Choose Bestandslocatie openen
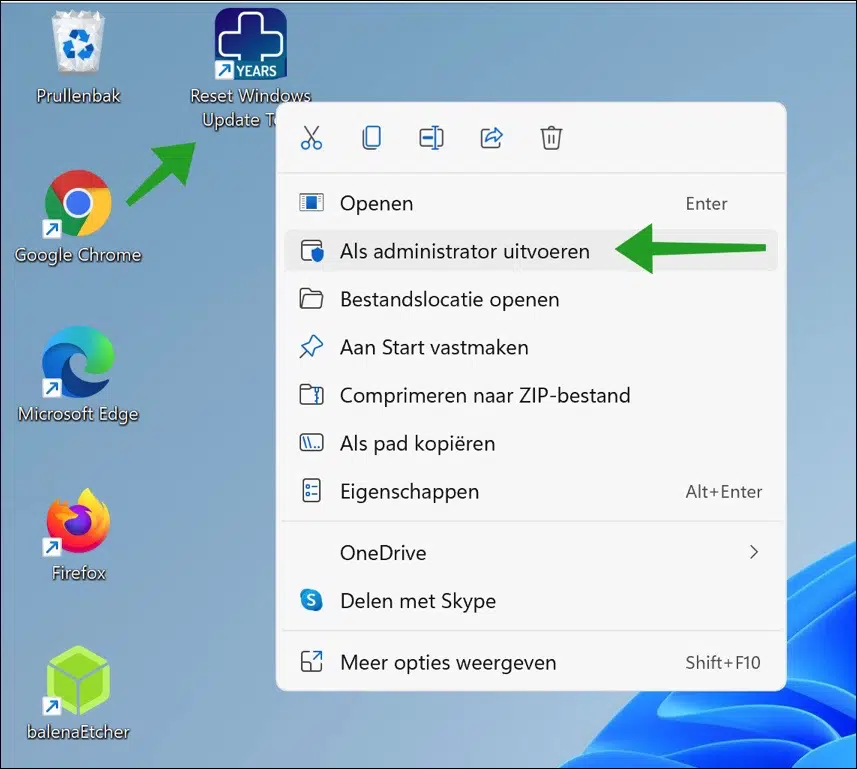 [531, 300]
